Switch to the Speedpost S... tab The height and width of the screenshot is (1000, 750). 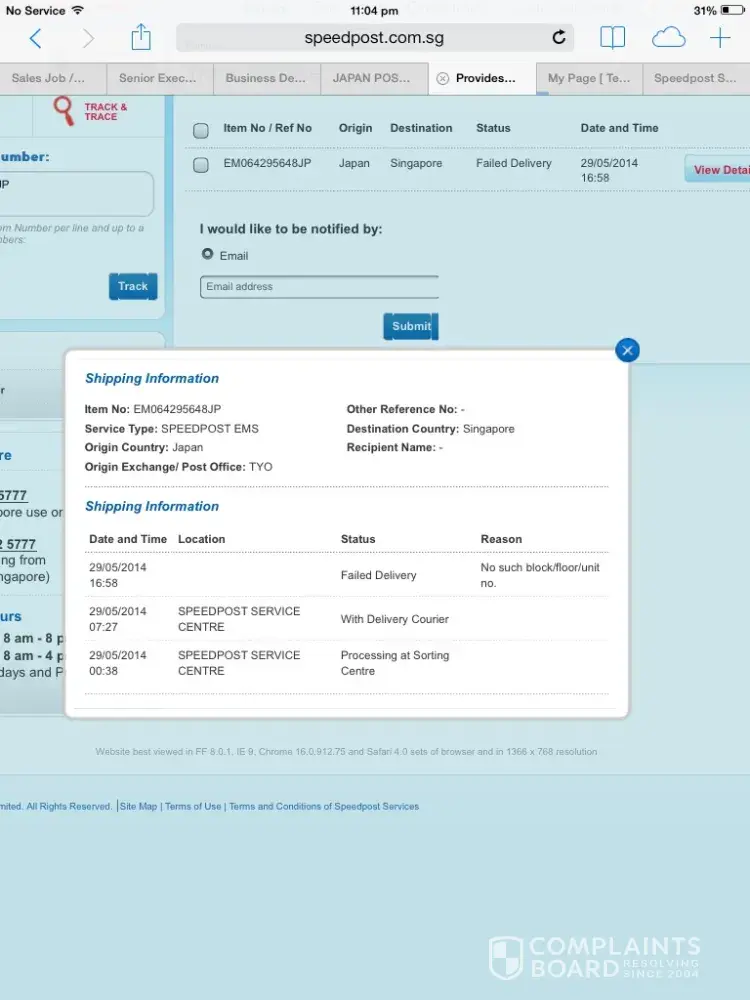[694, 78]
